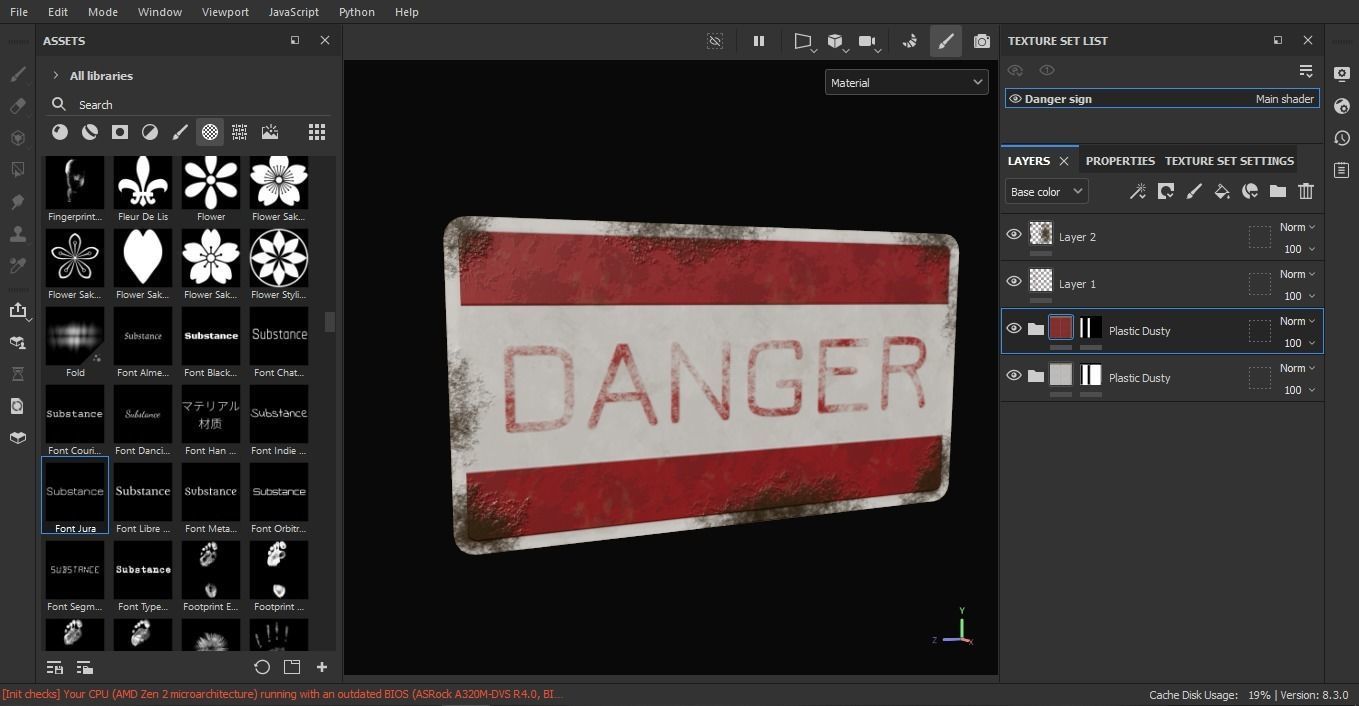Add a new fill layer
The width and height of the screenshot is (1359, 706).
tap(1222, 191)
